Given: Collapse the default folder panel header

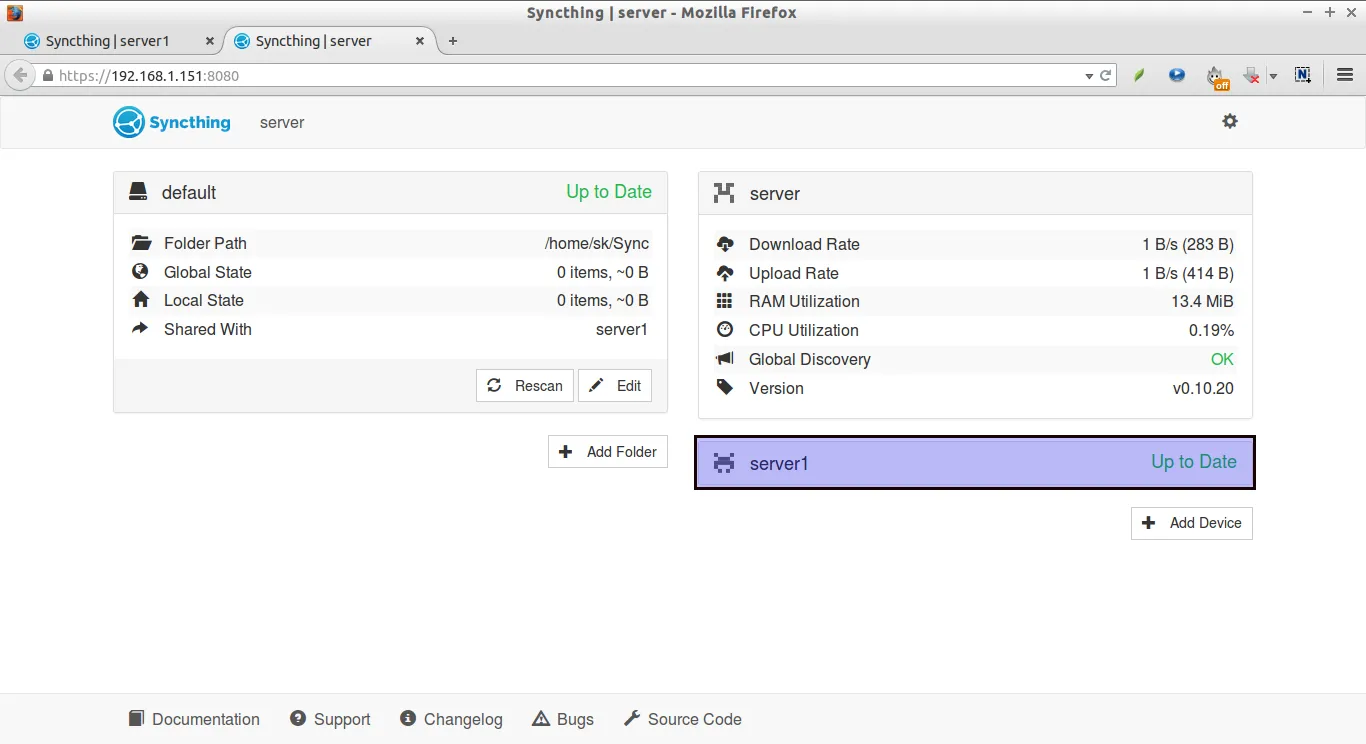Looking at the screenshot, I should (390, 192).
